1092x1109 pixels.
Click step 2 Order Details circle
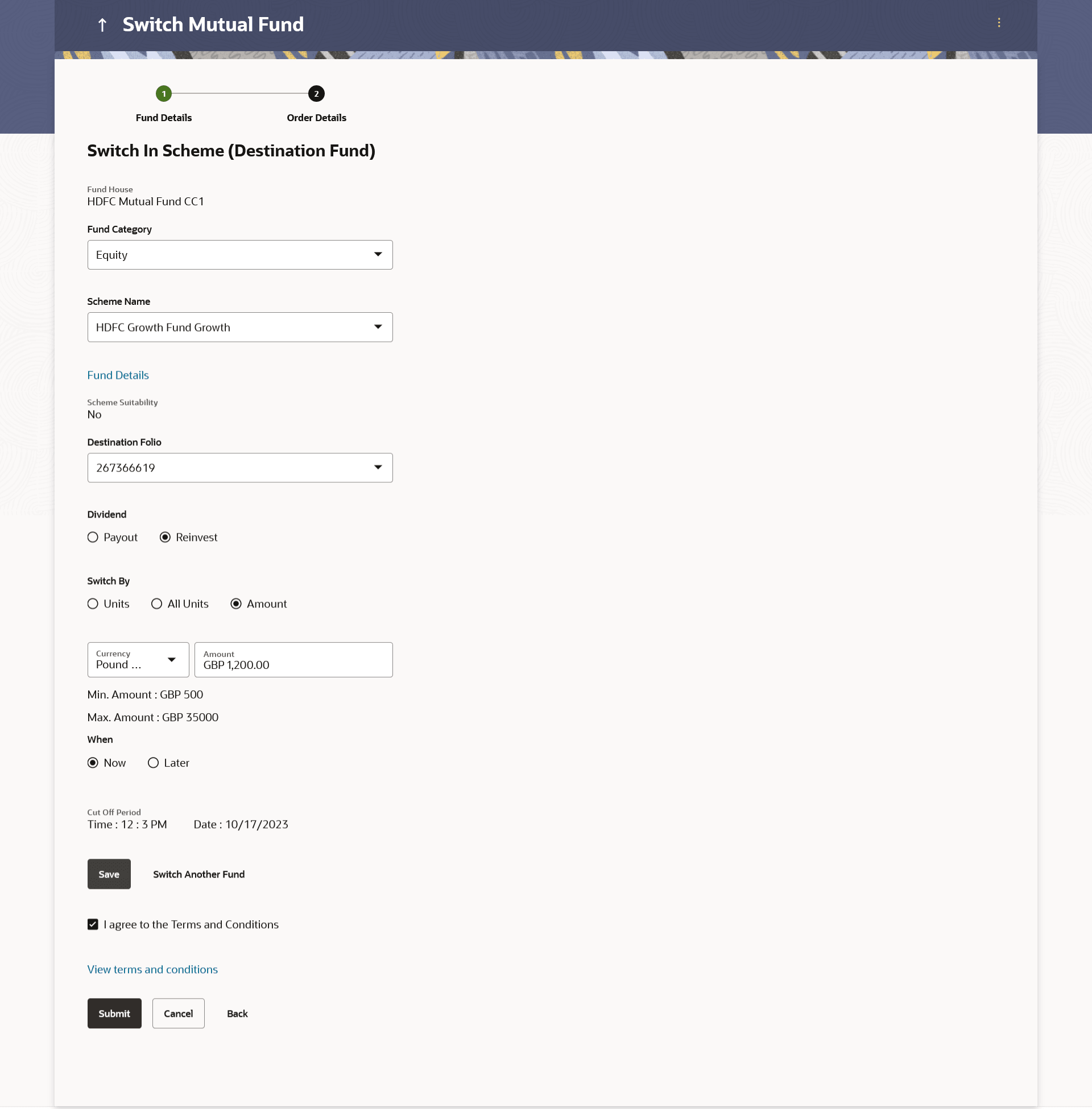click(316, 93)
